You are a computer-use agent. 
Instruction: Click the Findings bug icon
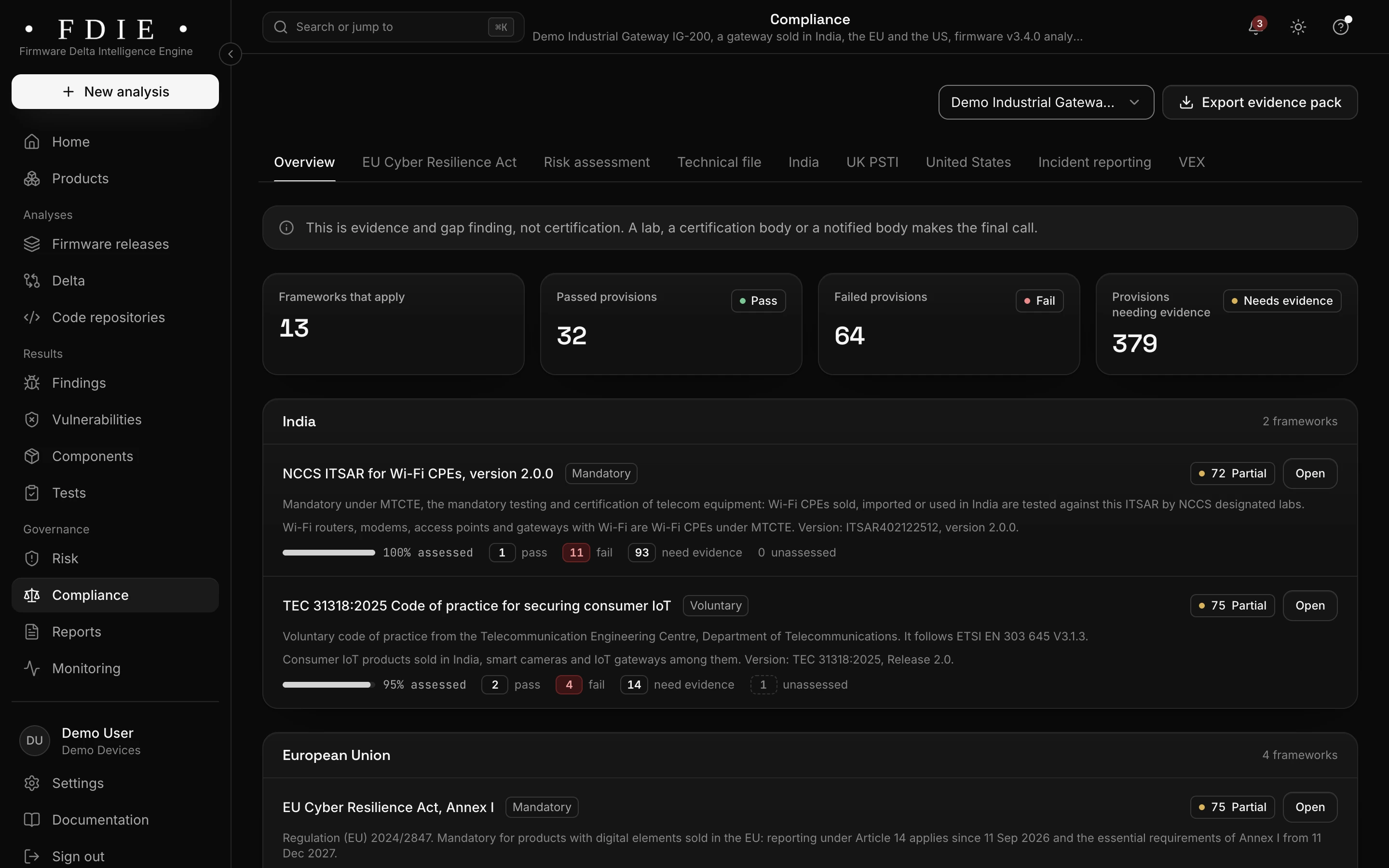tap(31, 383)
